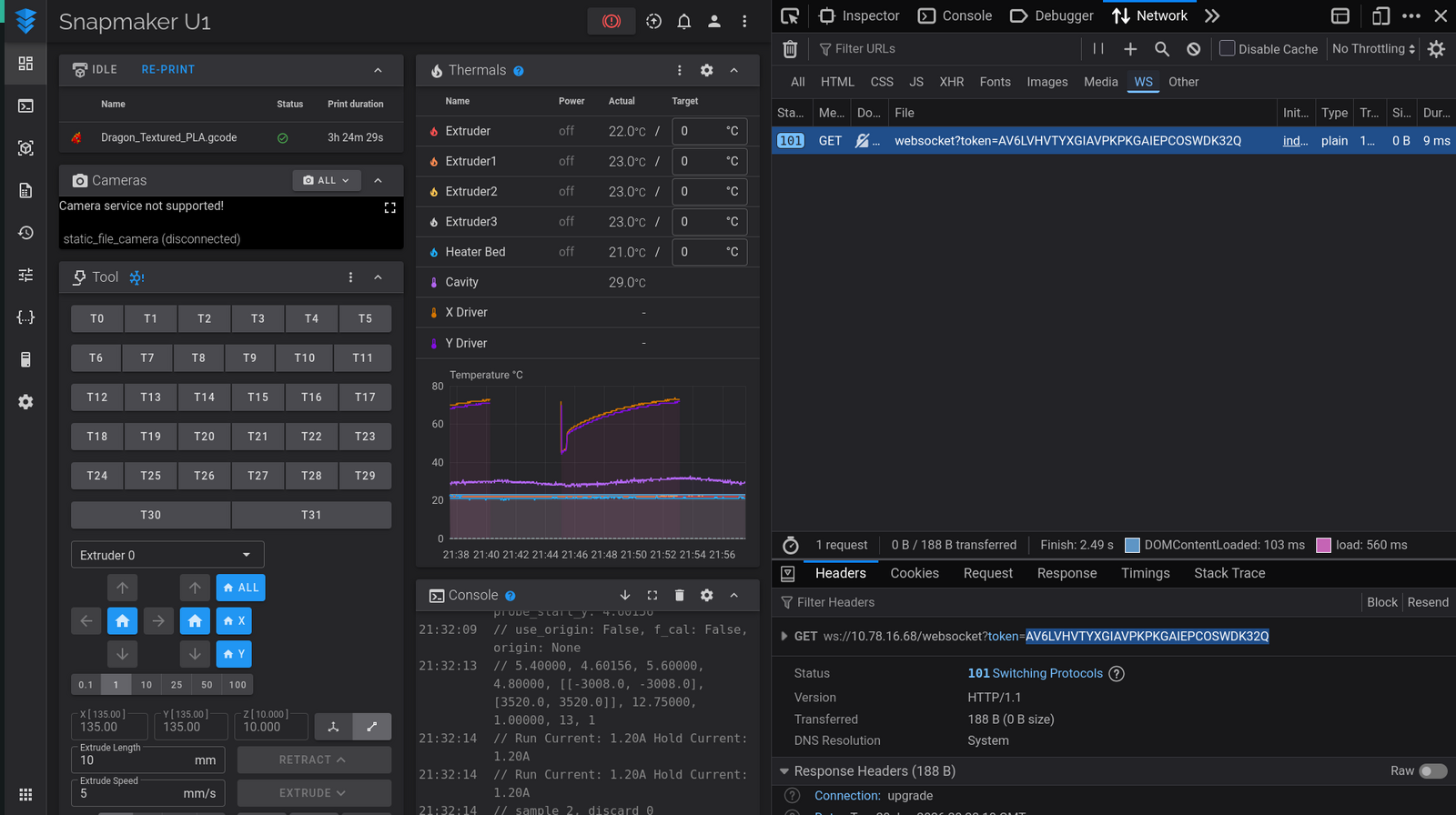The width and height of the screenshot is (1456, 815).
Task: Open the cameras ALL dropdown
Action: click(327, 180)
